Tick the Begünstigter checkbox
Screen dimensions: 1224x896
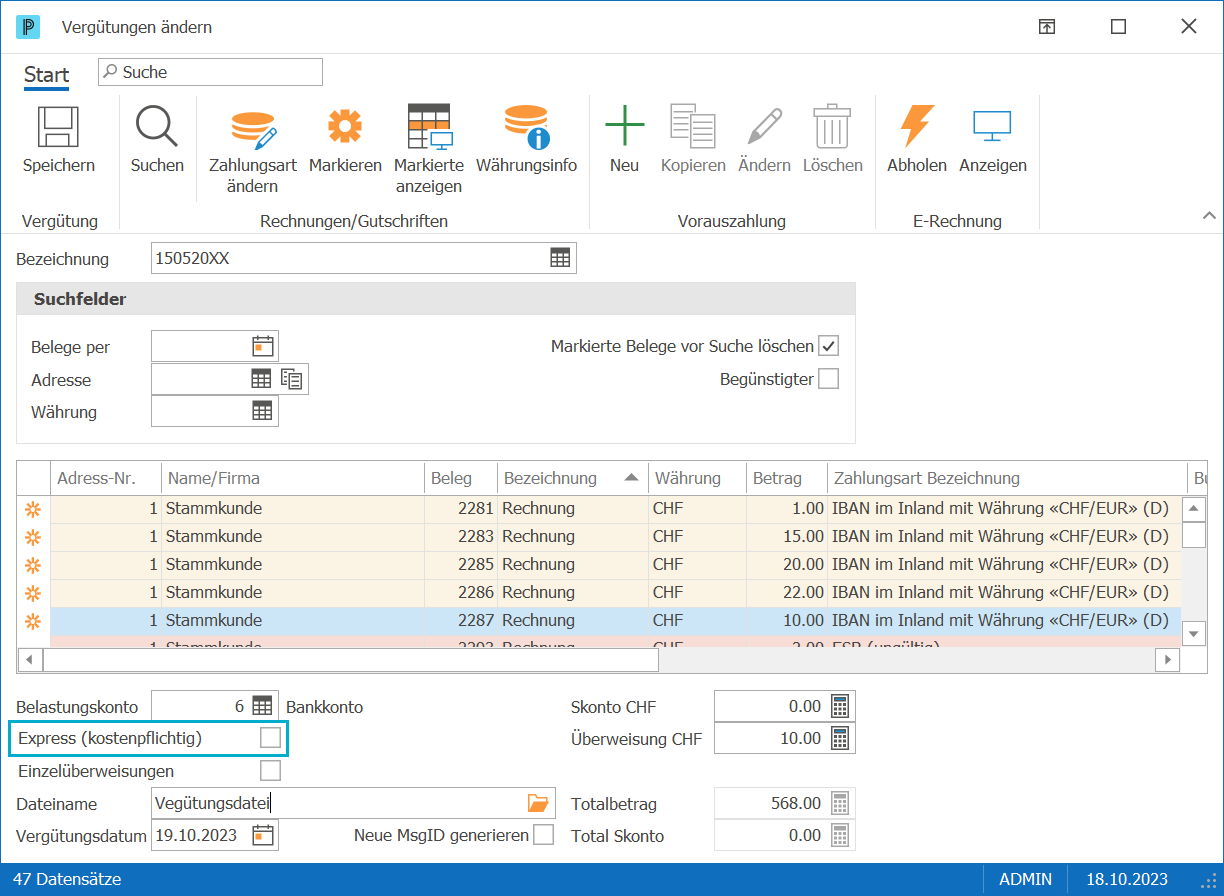tap(828, 379)
